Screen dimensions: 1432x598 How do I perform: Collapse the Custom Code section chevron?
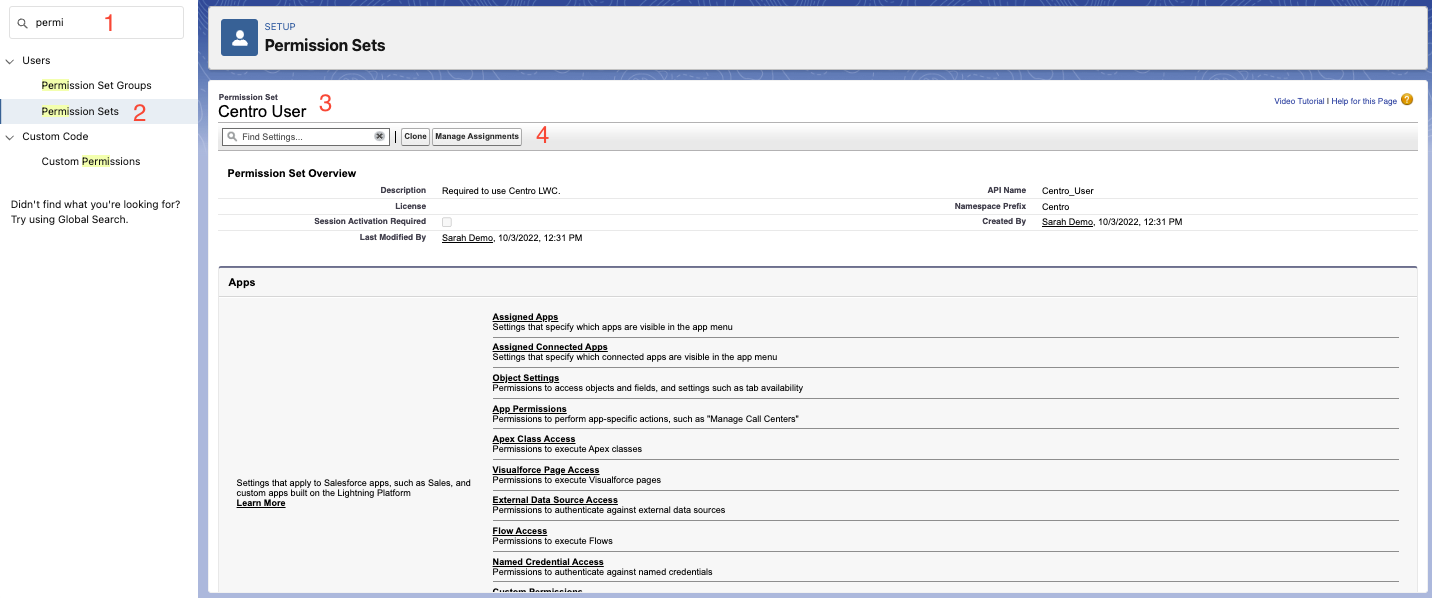(10, 137)
